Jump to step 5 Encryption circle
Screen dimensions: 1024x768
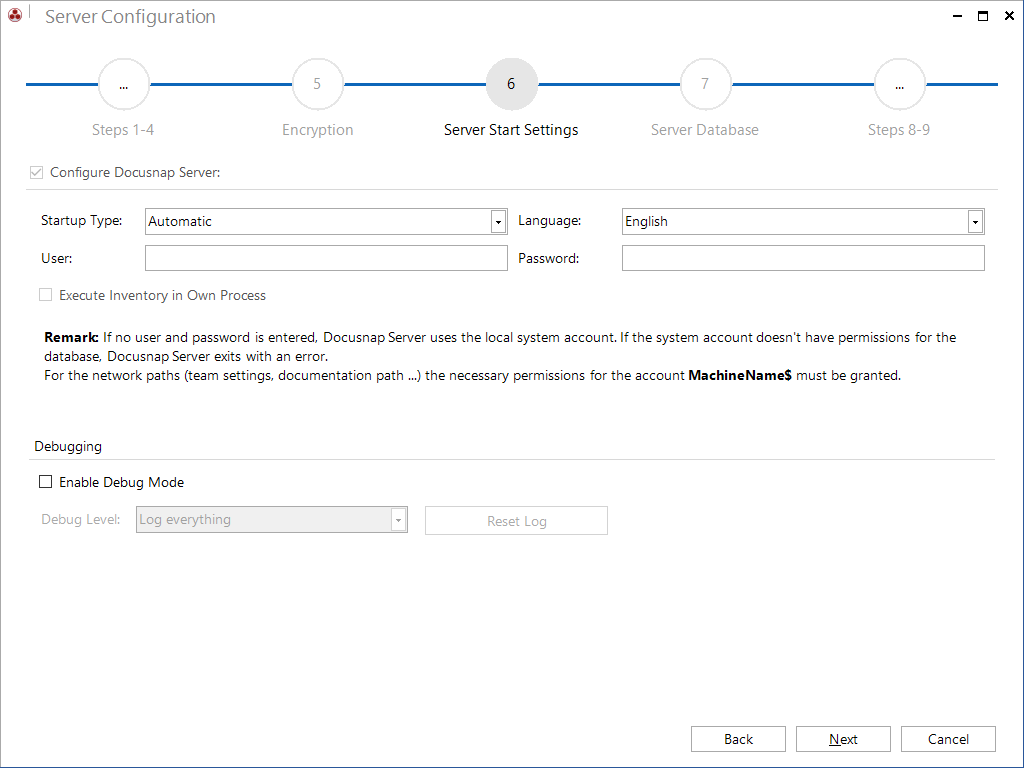[317, 84]
